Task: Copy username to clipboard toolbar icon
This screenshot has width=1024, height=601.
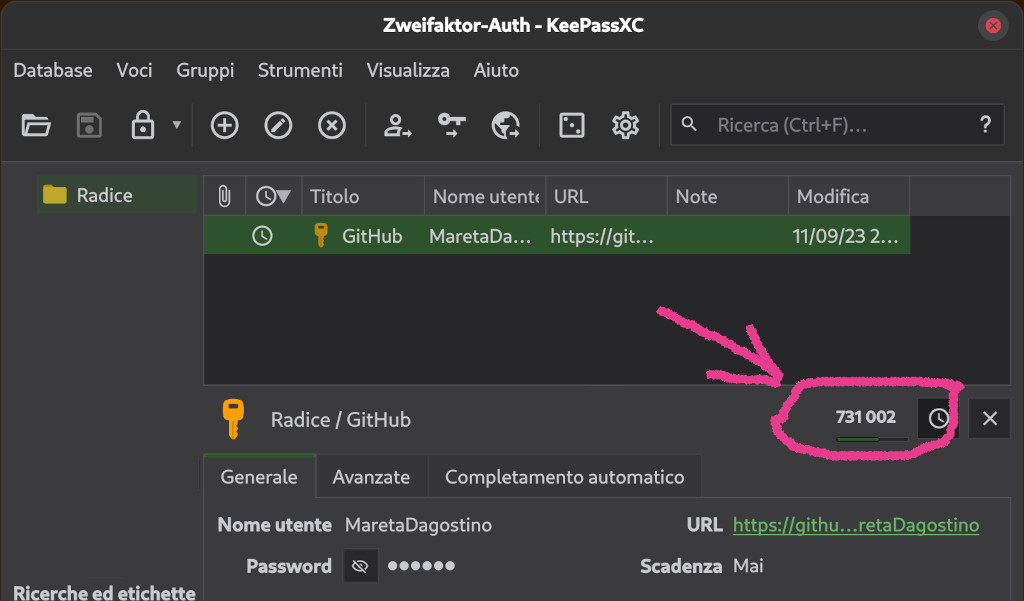Action: pos(398,125)
